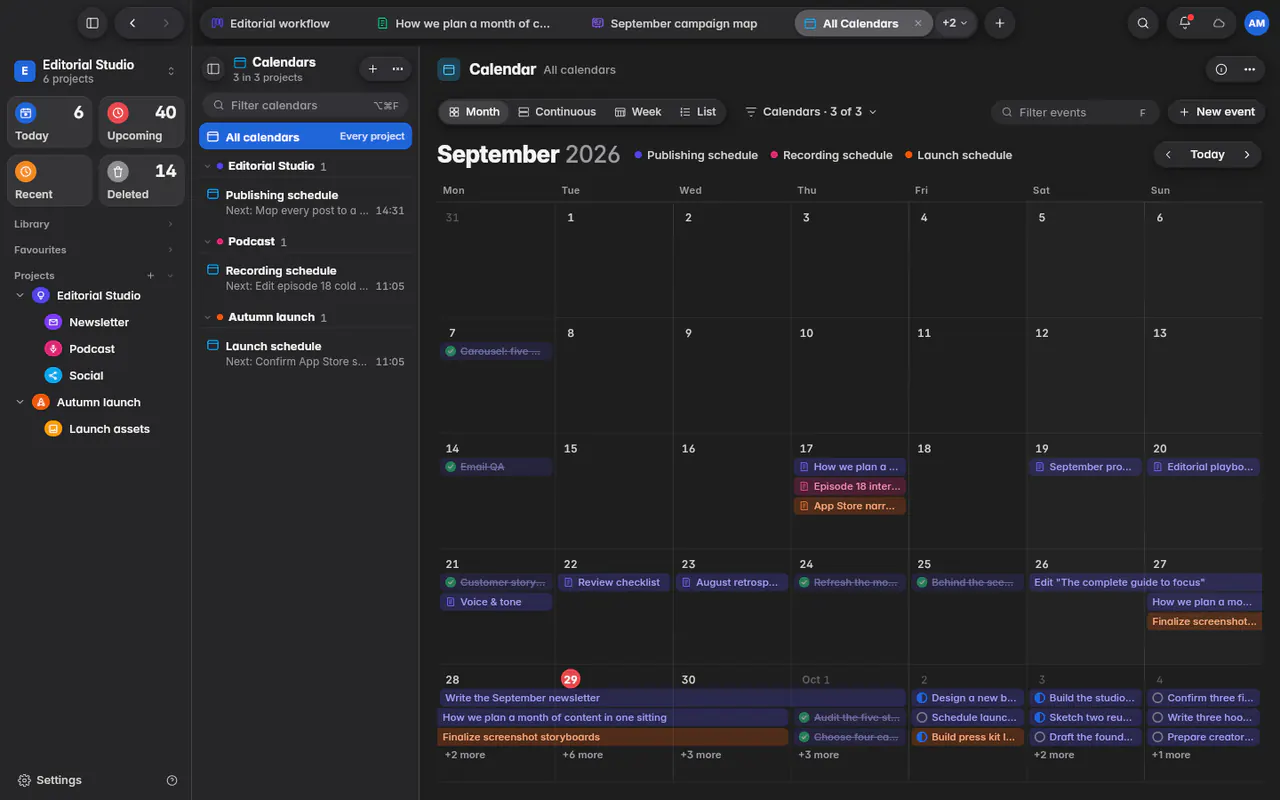Image resolution: width=1280 pixels, height=800 pixels.
Task: Switch to Continuous view
Action: click(x=557, y=112)
